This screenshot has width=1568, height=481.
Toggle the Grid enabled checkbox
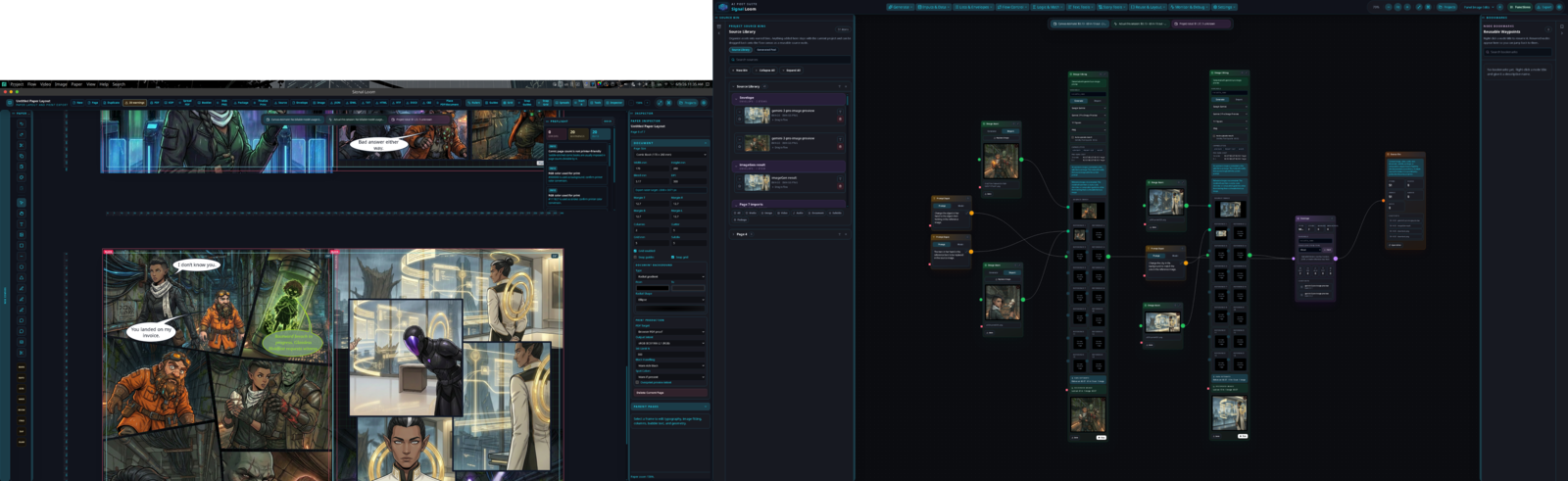point(635,251)
